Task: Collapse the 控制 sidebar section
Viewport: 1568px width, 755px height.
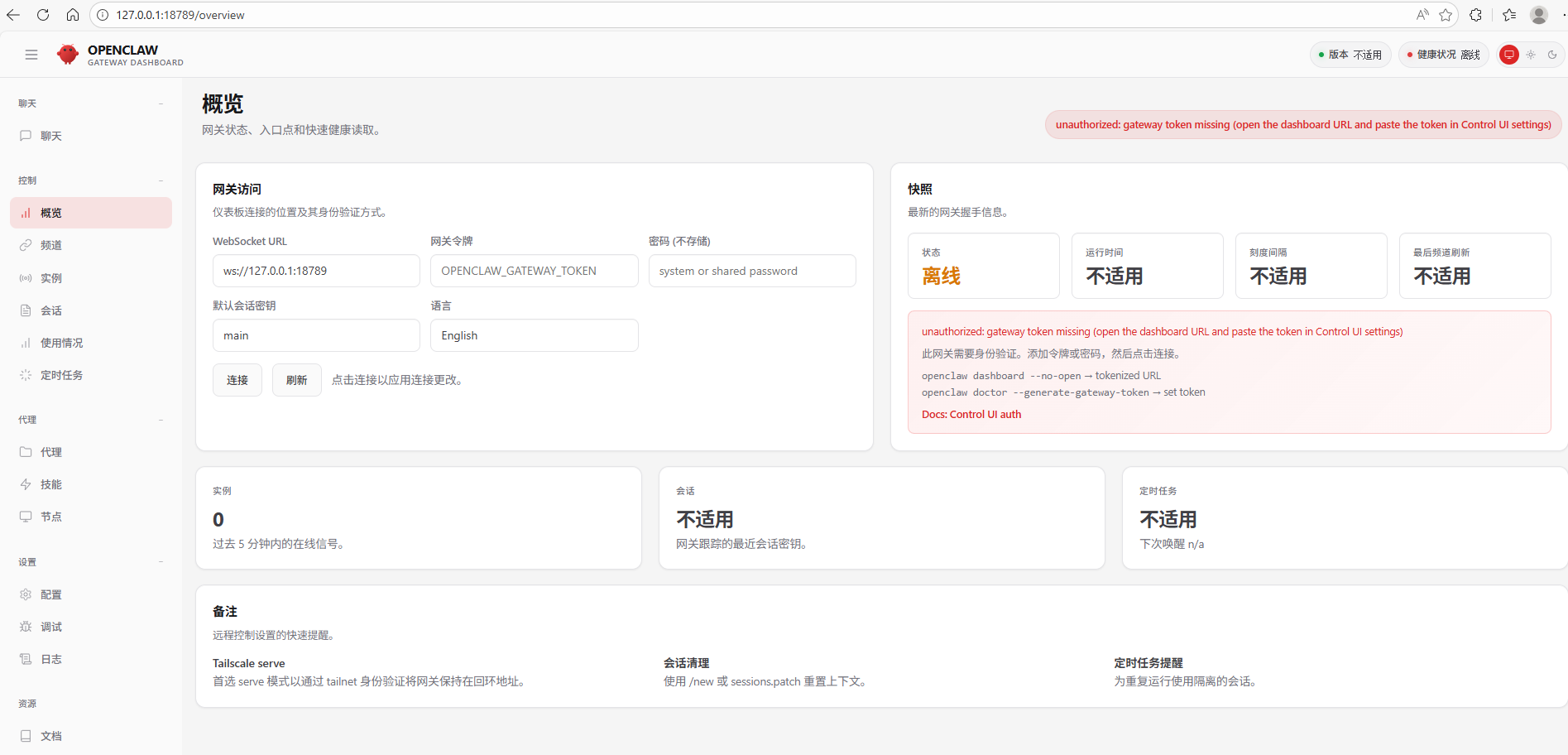Action: [161, 180]
